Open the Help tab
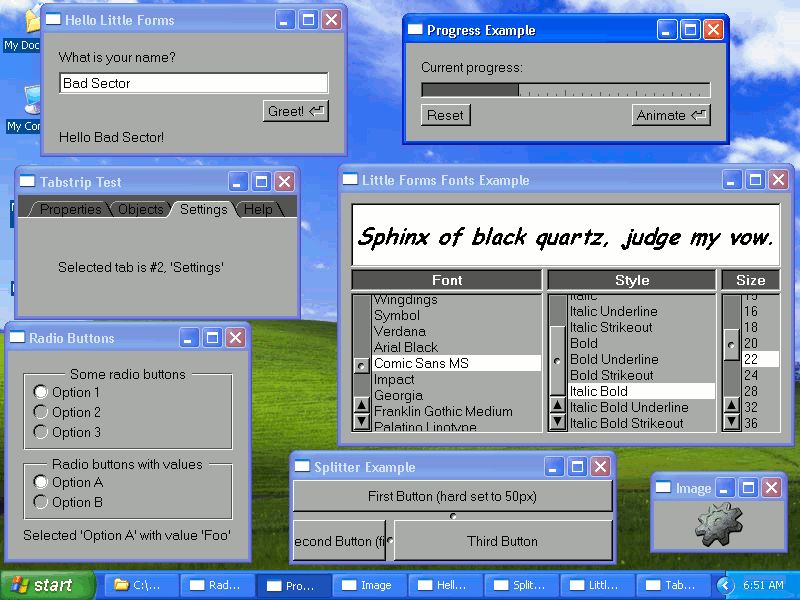The height and width of the screenshot is (600, 800). [258, 209]
